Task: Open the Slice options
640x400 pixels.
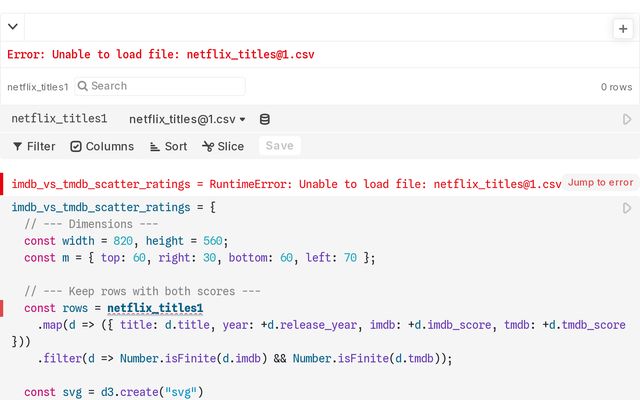Action: [x=223, y=146]
